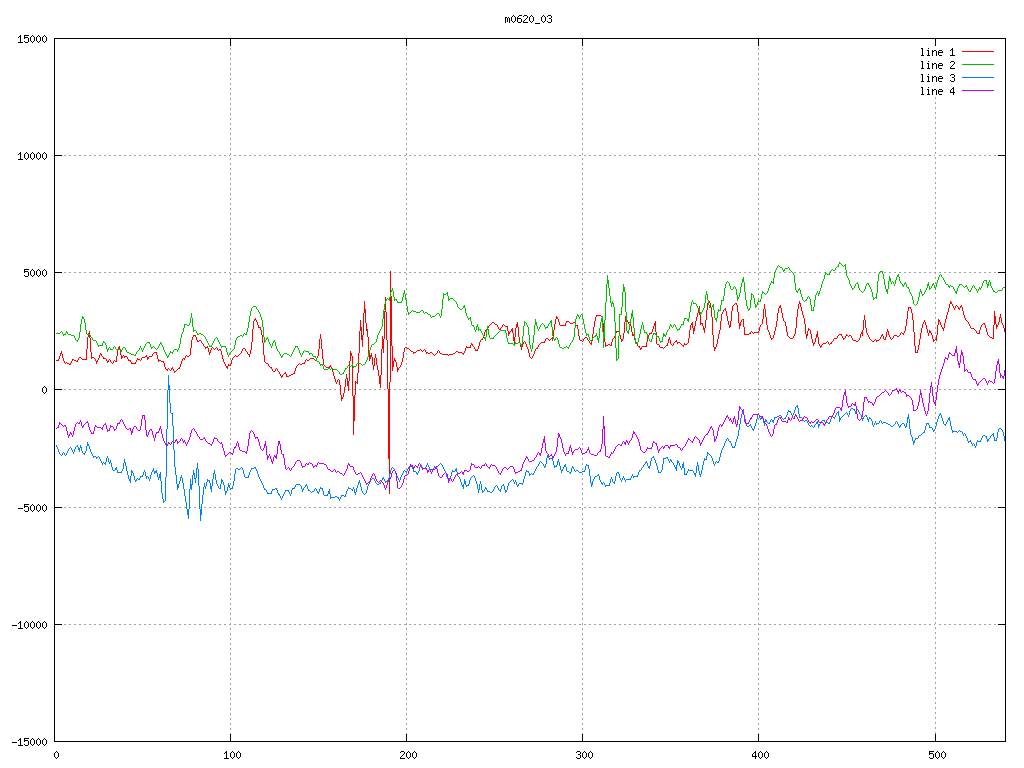This screenshot has height=768, width=1024.
Task: Select the 'line 4' legend label
Action: pyautogui.click(x=937, y=91)
